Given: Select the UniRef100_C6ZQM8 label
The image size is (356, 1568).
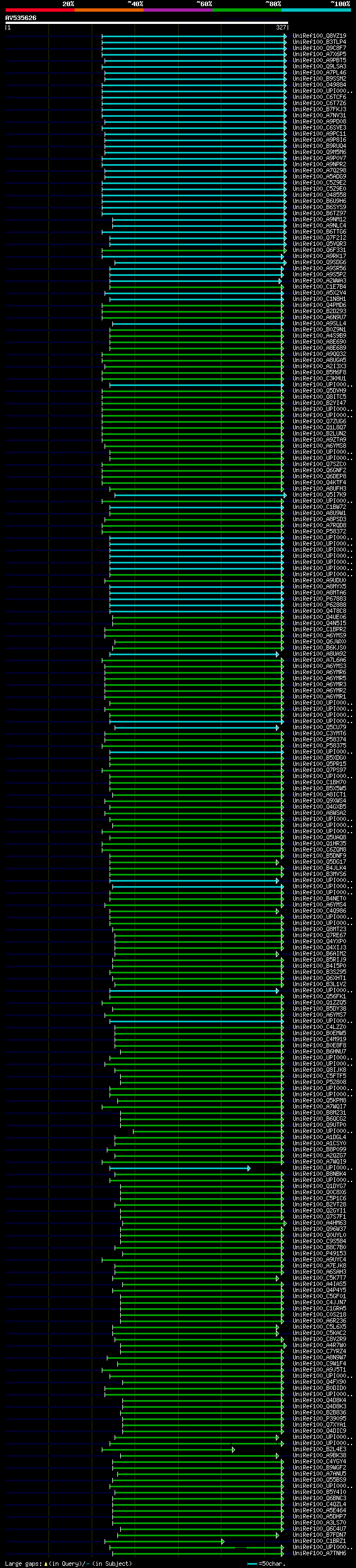Looking at the screenshot, I should (319, 849).
